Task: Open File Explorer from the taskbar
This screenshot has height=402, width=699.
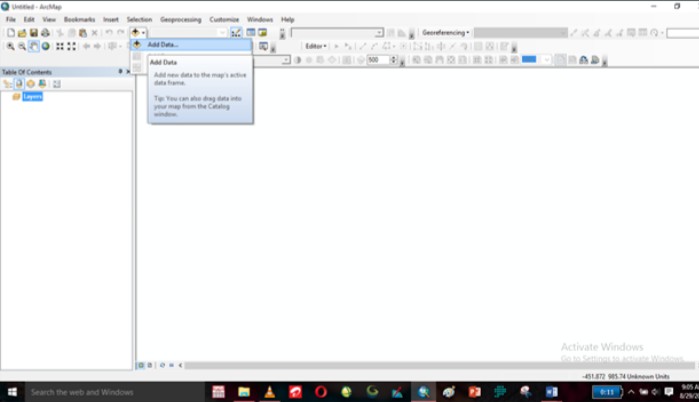Action: point(243,392)
